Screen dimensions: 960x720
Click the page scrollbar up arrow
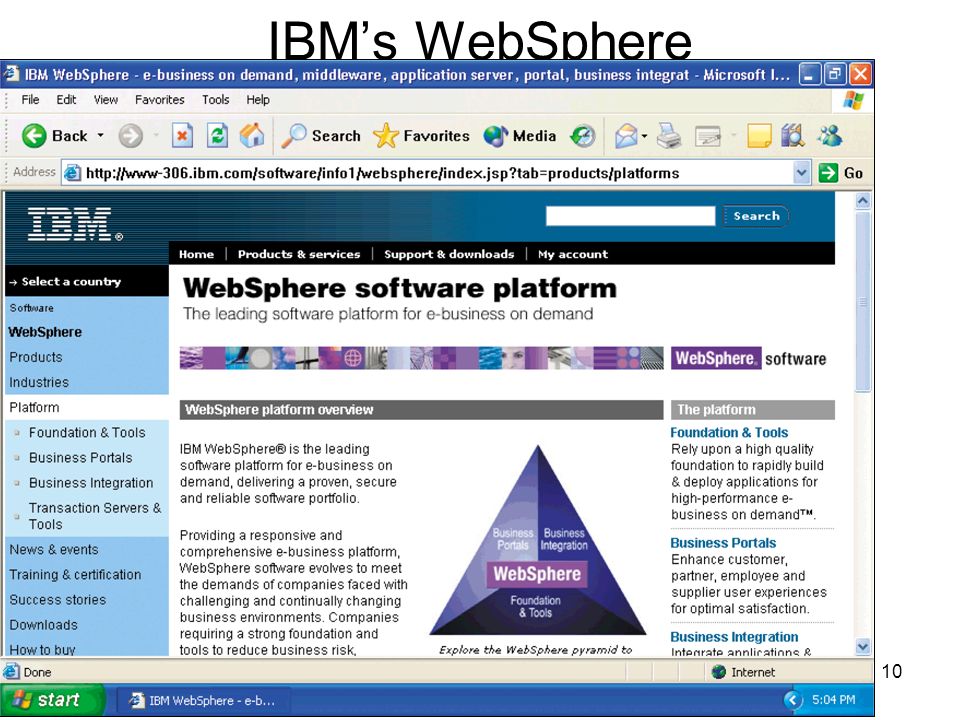tap(863, 201)
